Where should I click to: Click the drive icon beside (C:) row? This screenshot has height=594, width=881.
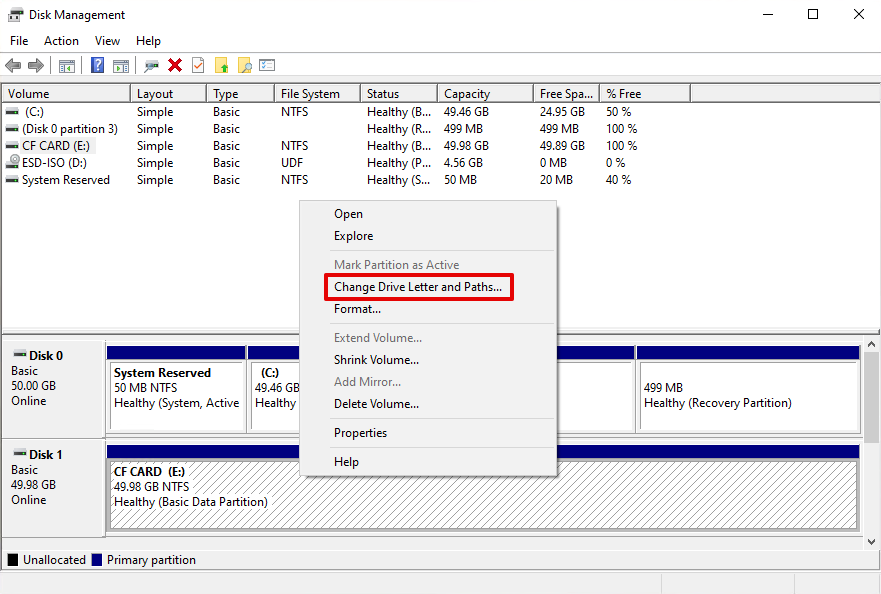point(12,112)
